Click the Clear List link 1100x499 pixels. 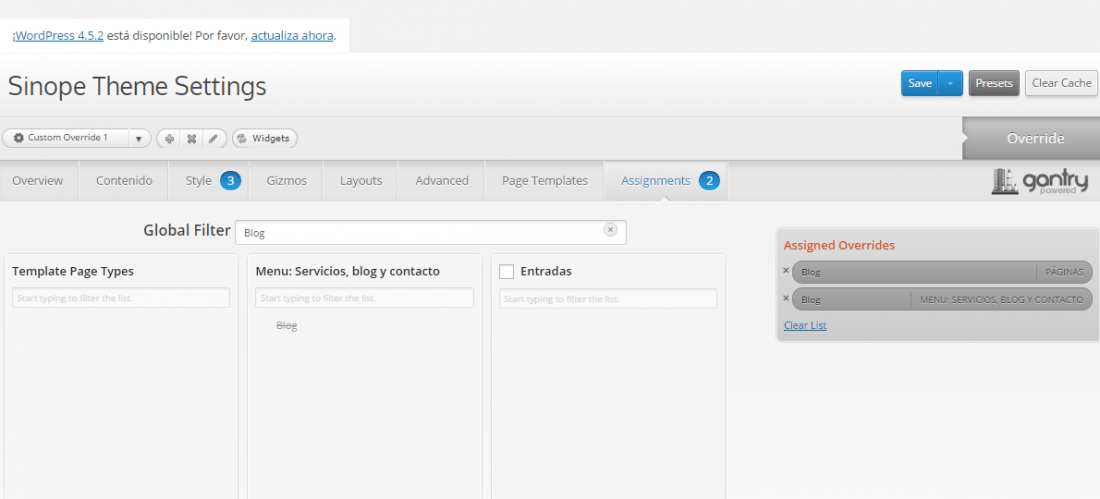pyautogui.click(x=805, y=326)
